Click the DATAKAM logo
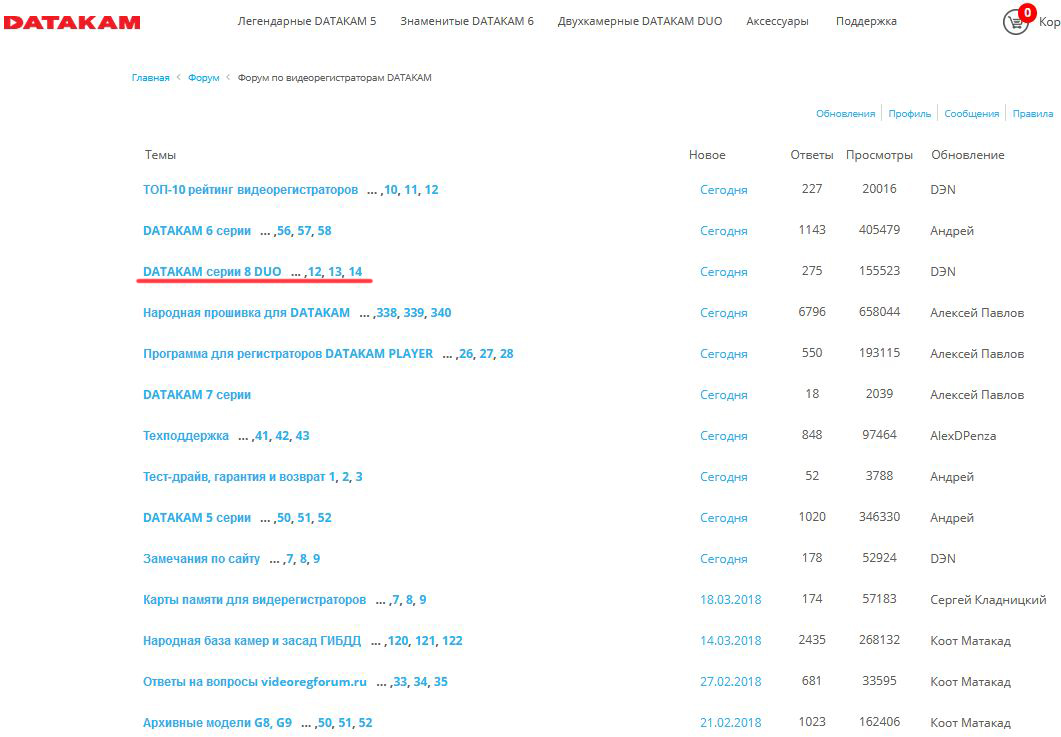This screenshot has height=737, width=1061. pos(70,22)
